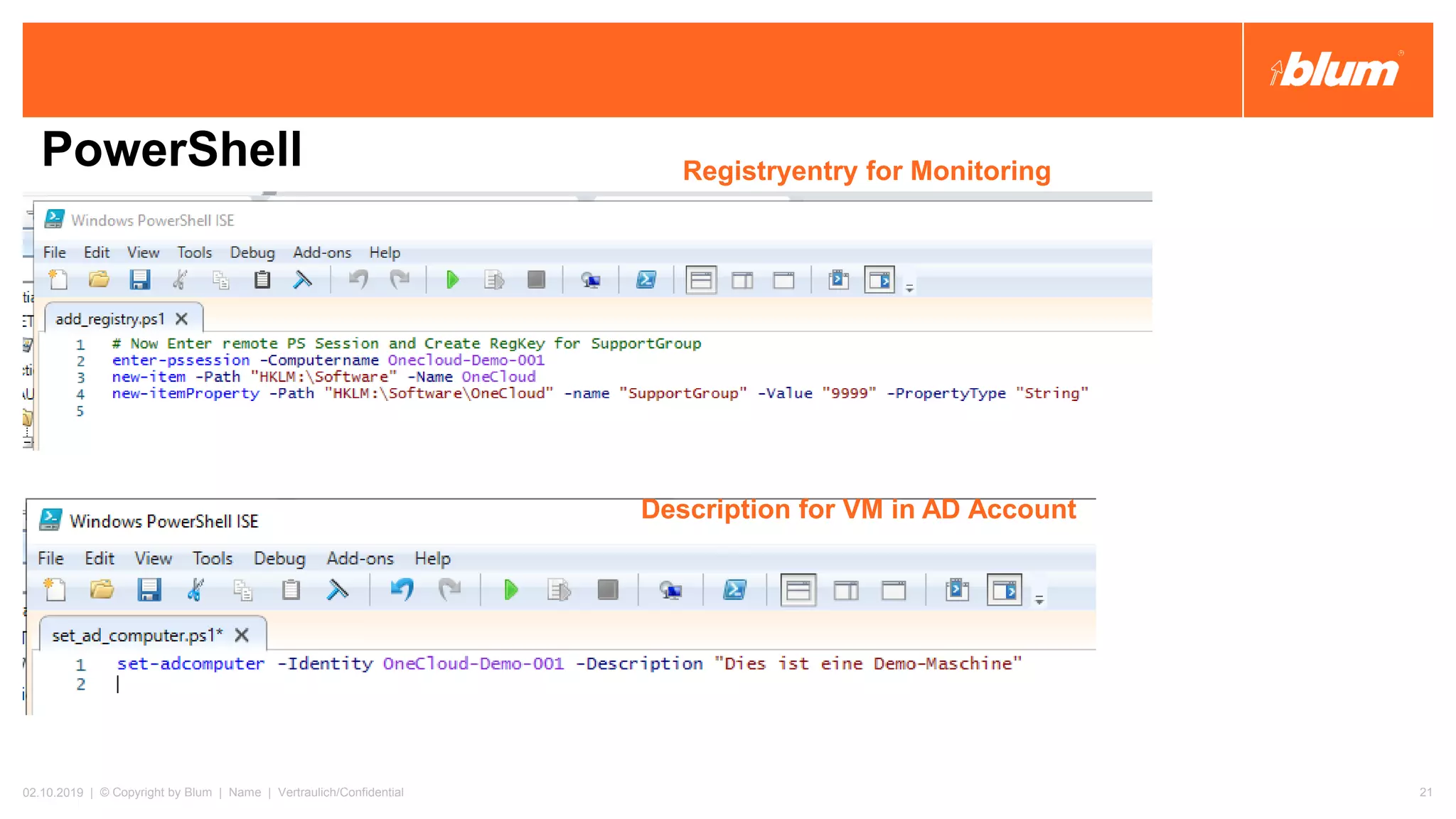1456x819 pixels.
Task: Run script with green arrow, upper ISE
Action: (x=452, y=280)
